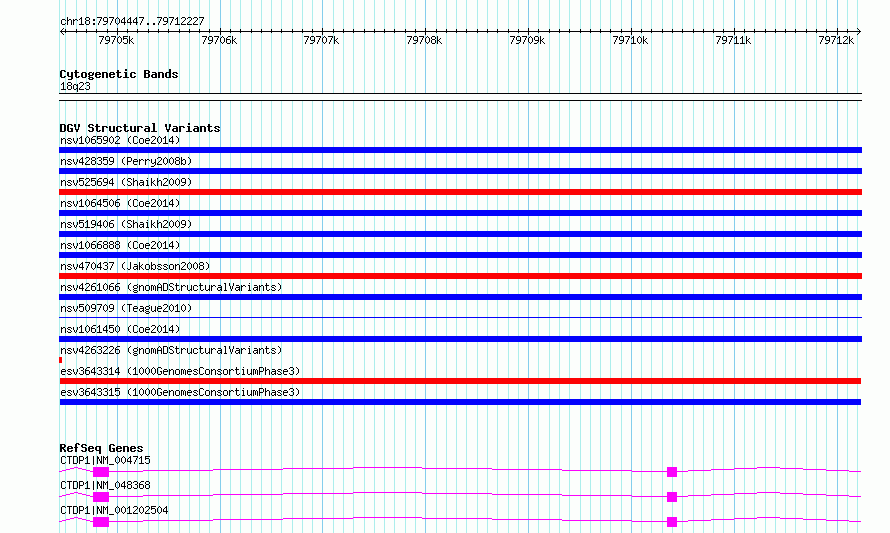Click NM_001202504 exon near 79705k
The height and width of the screenshot is (533, 890).
coord(101,522)
